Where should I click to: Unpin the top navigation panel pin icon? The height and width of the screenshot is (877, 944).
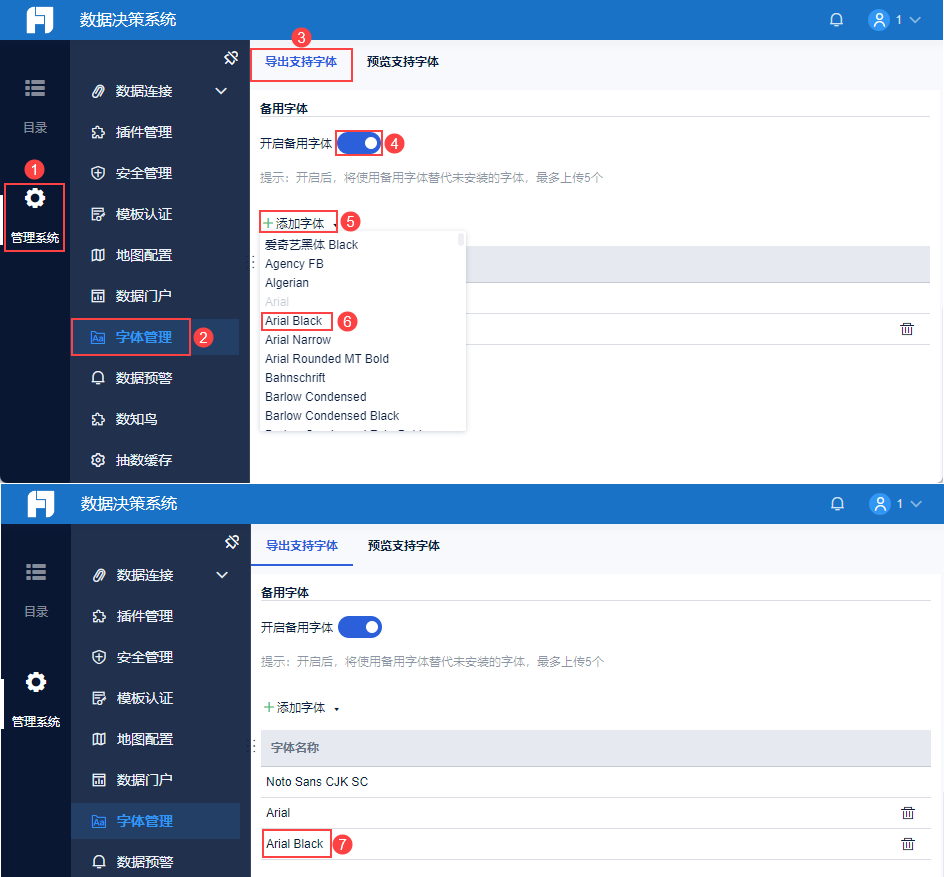tap(231, 58)
